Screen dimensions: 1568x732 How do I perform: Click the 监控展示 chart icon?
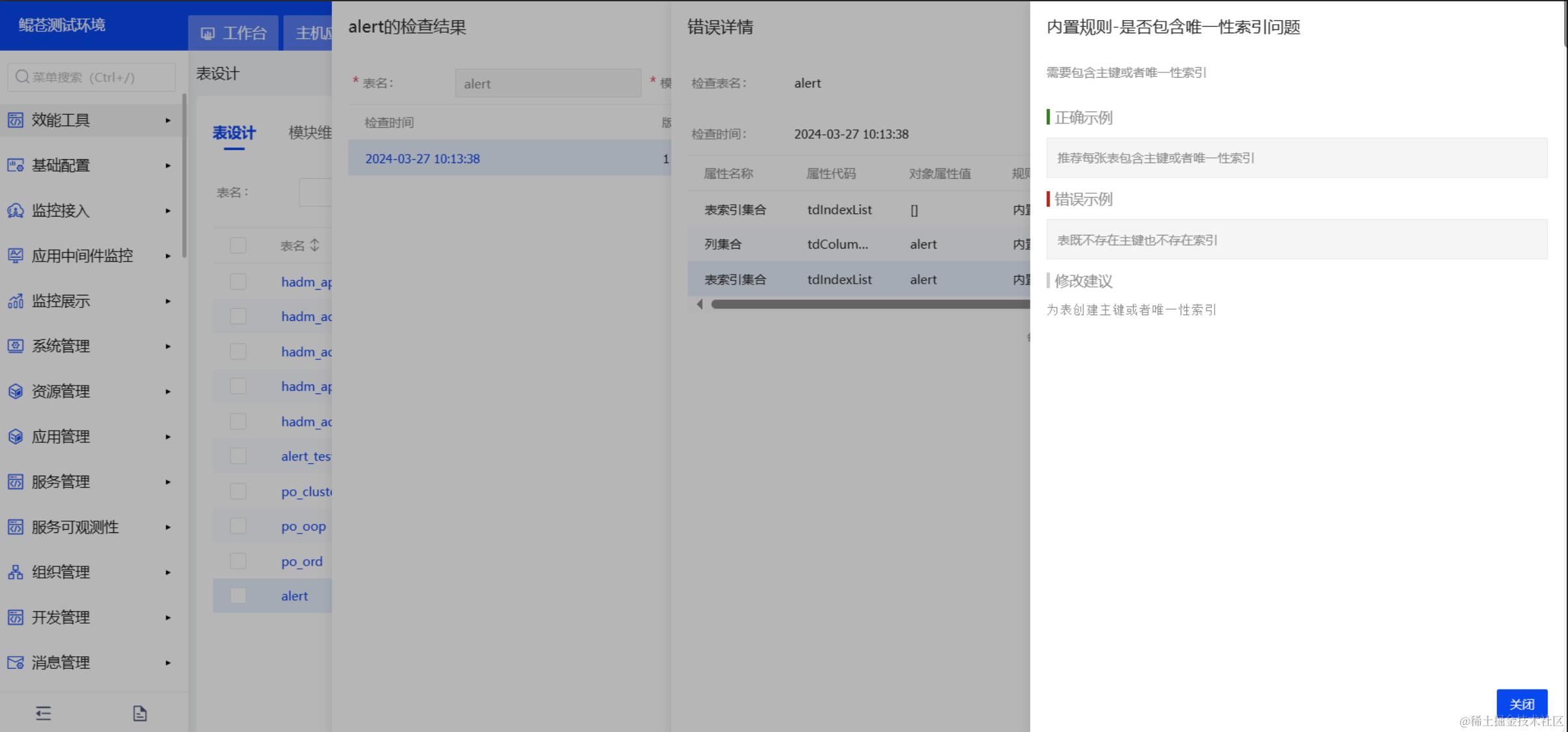[x=15, y=301]
